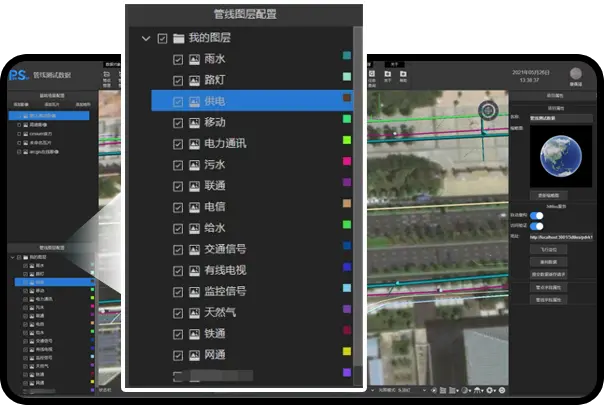Click the rightmost folder icon in the top toolbar
The width and height of the screenshot is (604, 405).
coord(403,74)
